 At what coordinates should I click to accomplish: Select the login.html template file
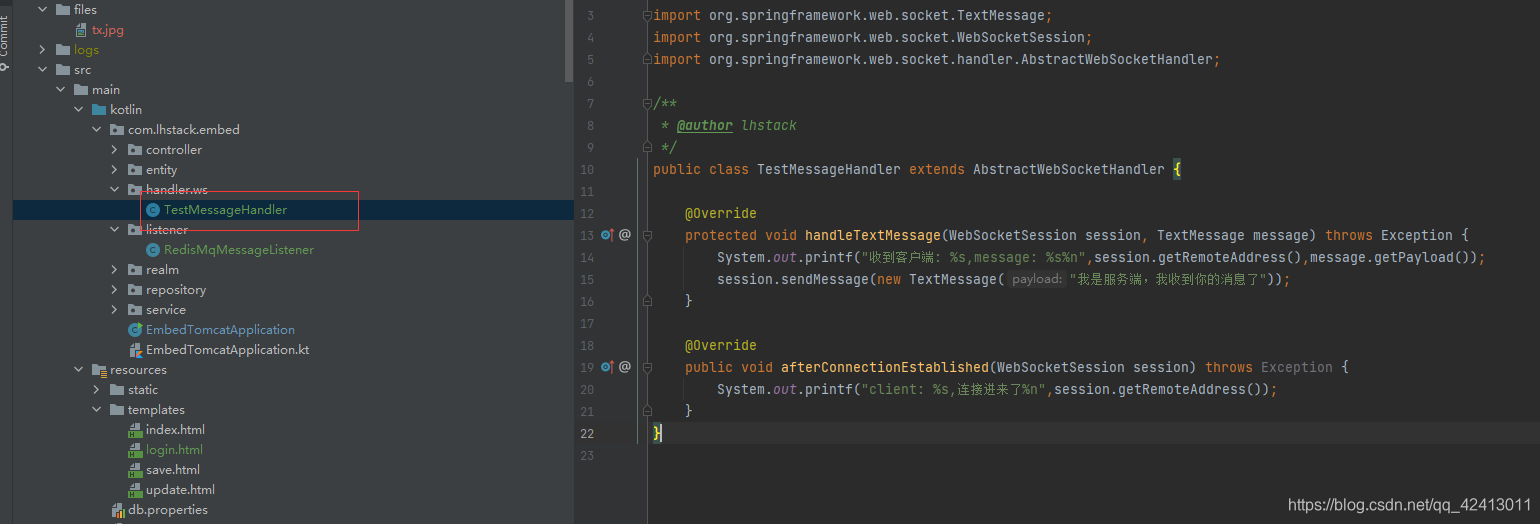tap(174, 450)
